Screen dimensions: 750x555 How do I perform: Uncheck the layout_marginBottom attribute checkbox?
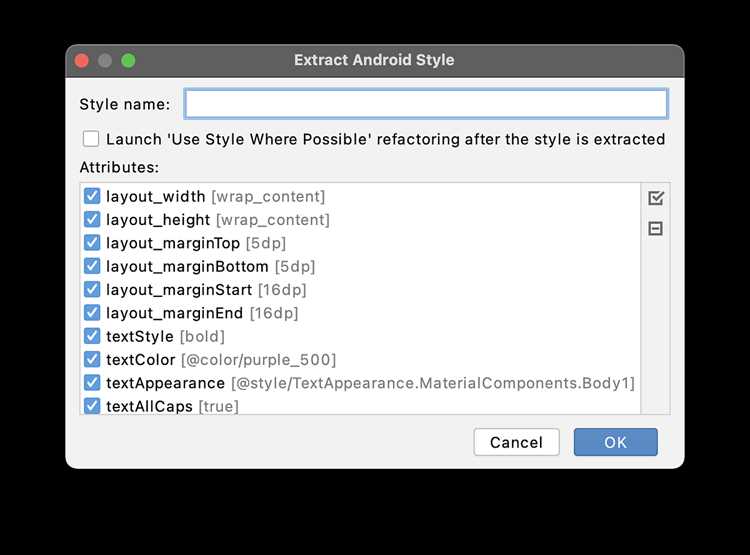(92, 266)
